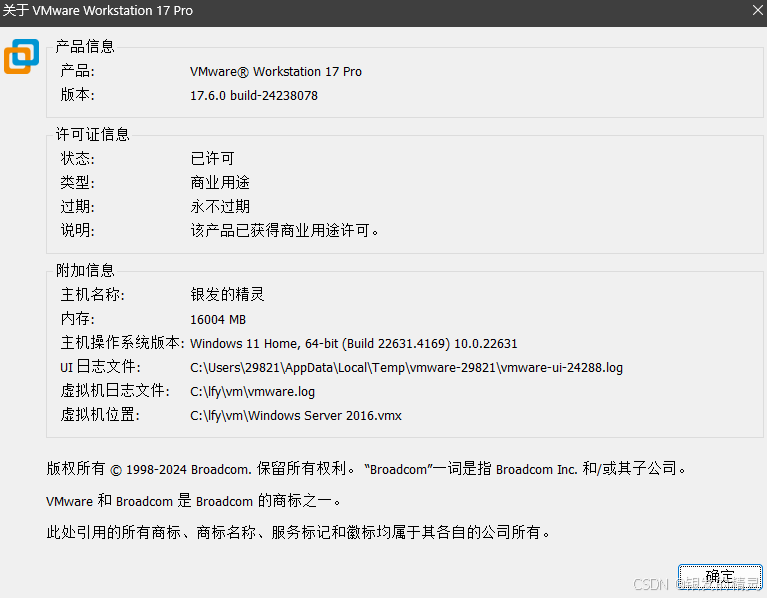Select the UI log file path vmware-ui-24288.log
The height and width of the screenshot is (598, 767).
(406, 368)
